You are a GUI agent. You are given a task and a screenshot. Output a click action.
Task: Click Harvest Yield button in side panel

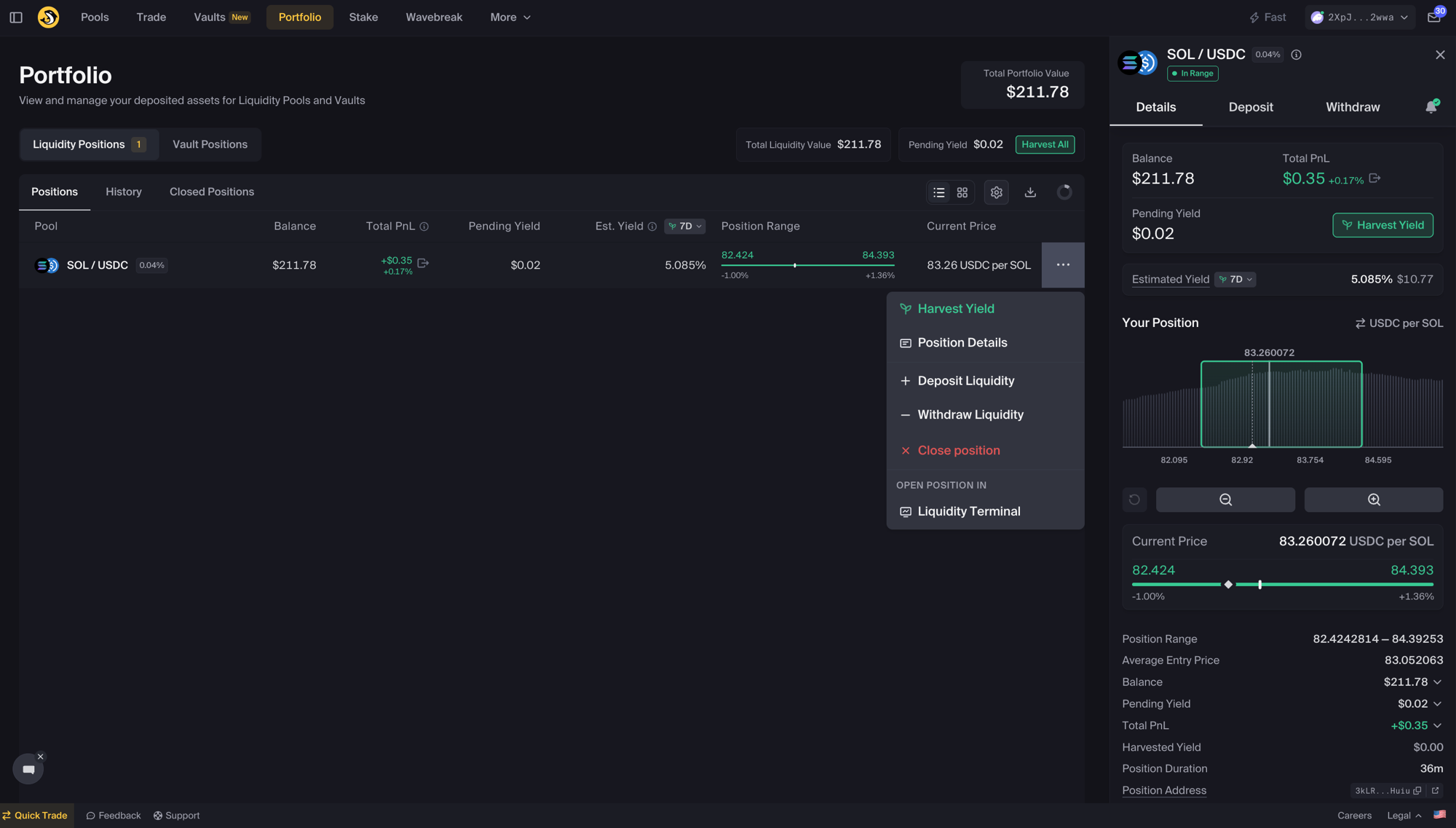(x=1382, y=226)
